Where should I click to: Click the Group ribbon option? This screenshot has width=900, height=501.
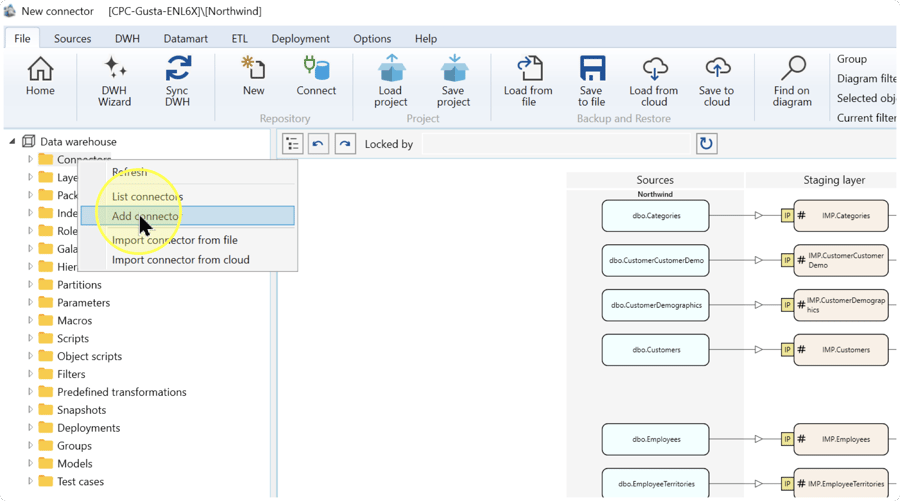(x=852, y=59)
